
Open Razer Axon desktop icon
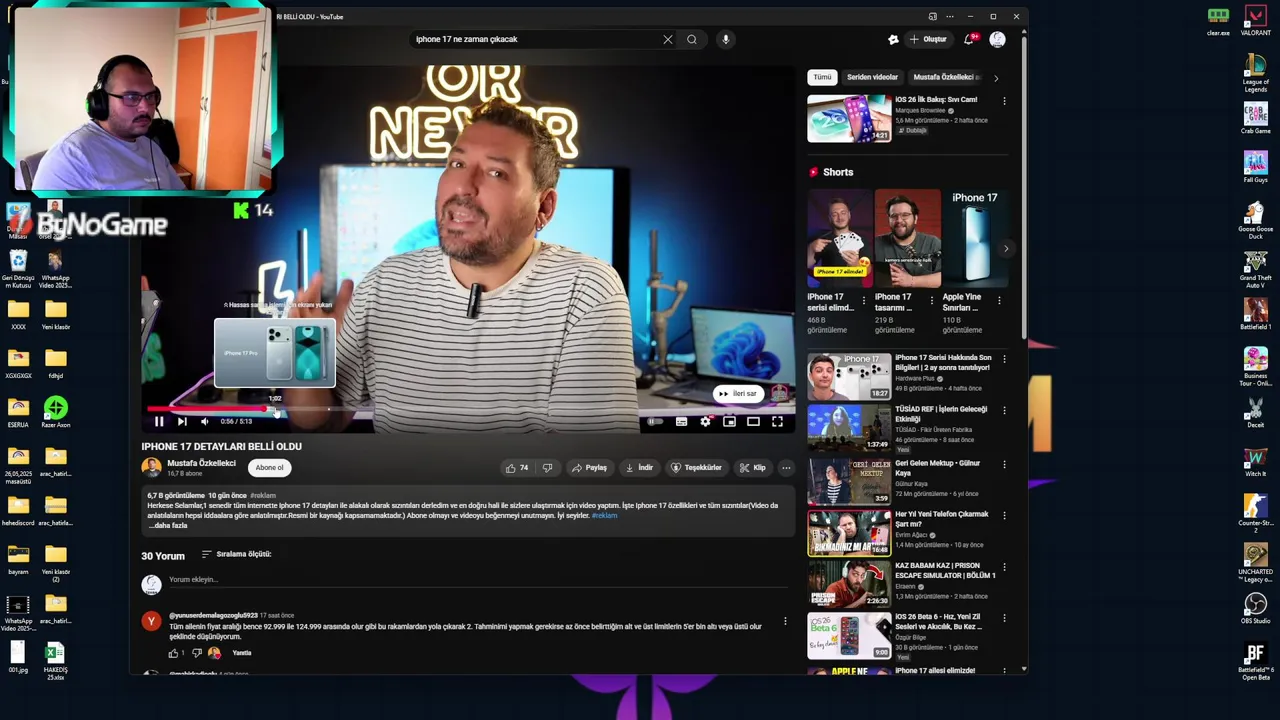click(x=56, y=411)
